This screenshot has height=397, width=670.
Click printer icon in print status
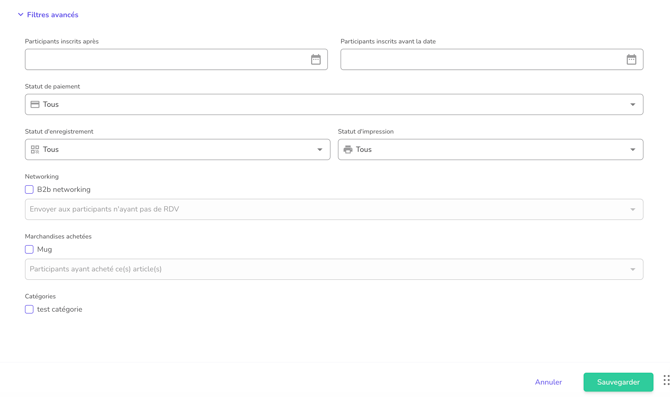pyautogui.click(x=348, y=150)
